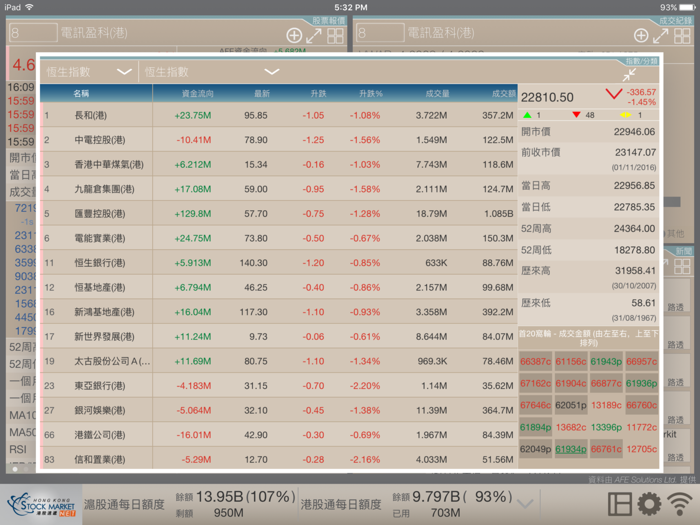Image resolution: width=700 pixels, height=525 pixels.
Task: Tap the red down-triangle decliners indicator
Action: 576,115
